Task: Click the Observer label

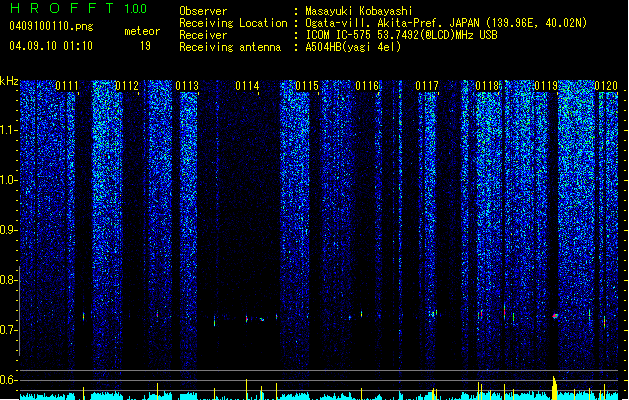Action: 203,11
